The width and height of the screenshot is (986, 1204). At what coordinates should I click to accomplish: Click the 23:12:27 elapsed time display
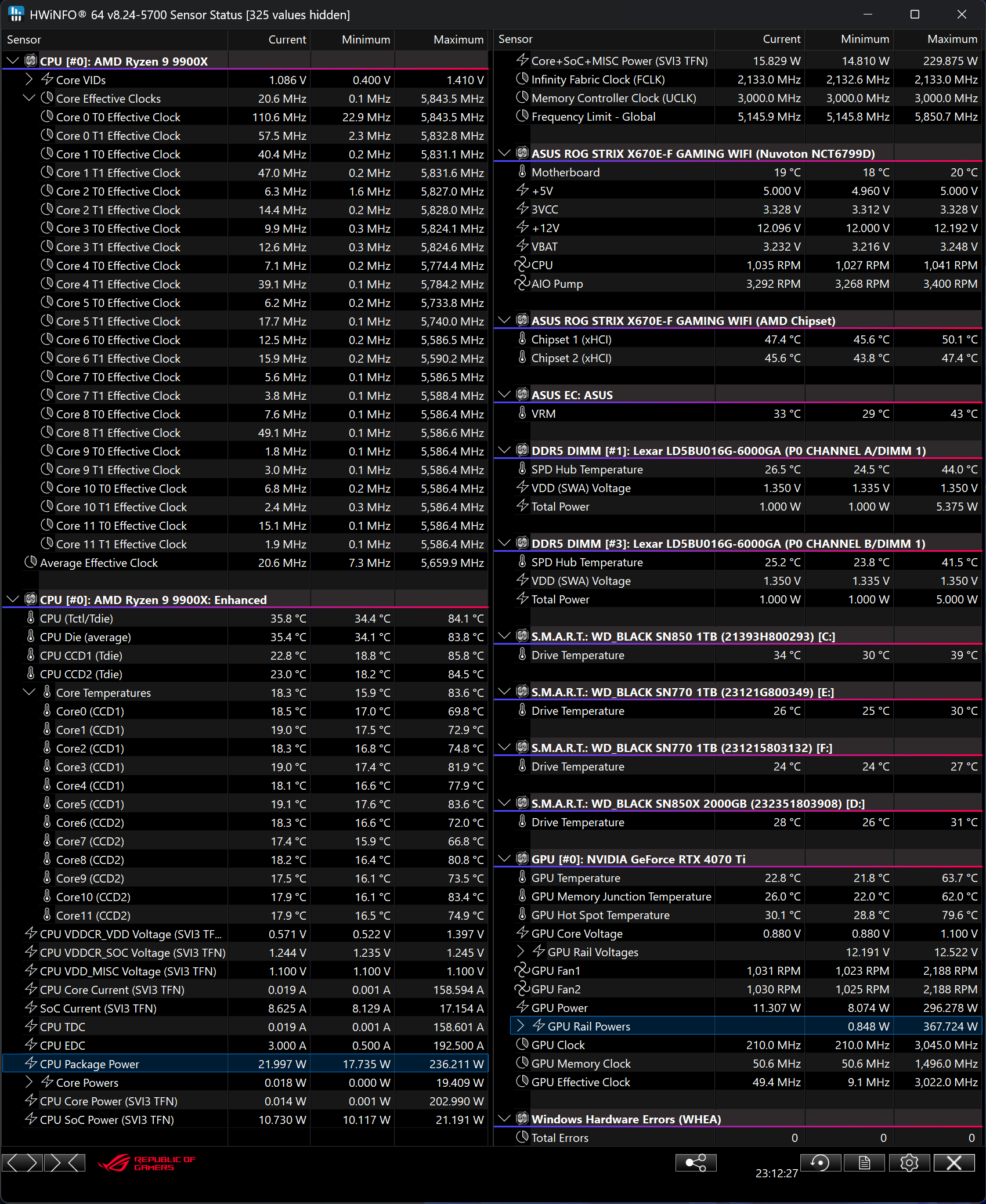tap(776, 1173)
